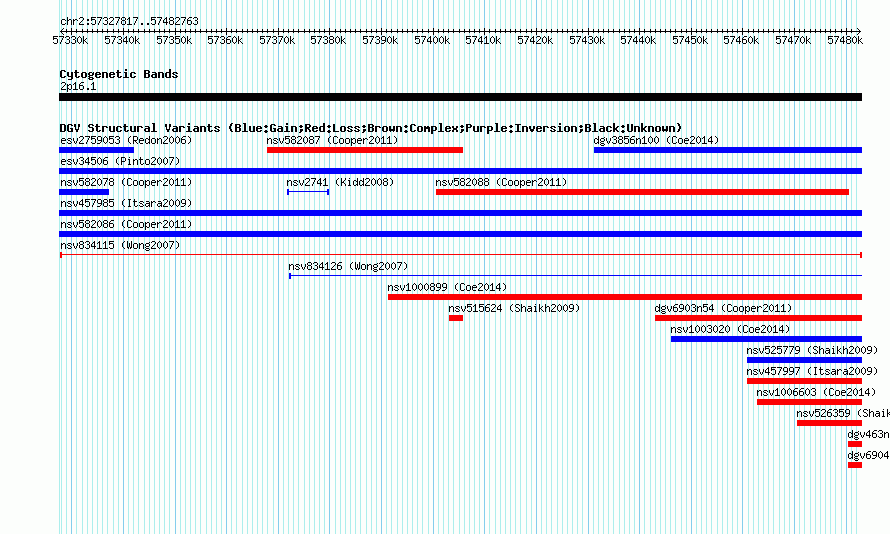Open nsv457997 (Itsara2009) label

point(812,371)
